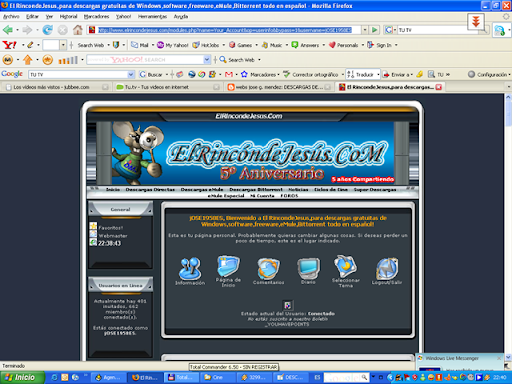Click the Inicio Start button

(x=22, y=377)
